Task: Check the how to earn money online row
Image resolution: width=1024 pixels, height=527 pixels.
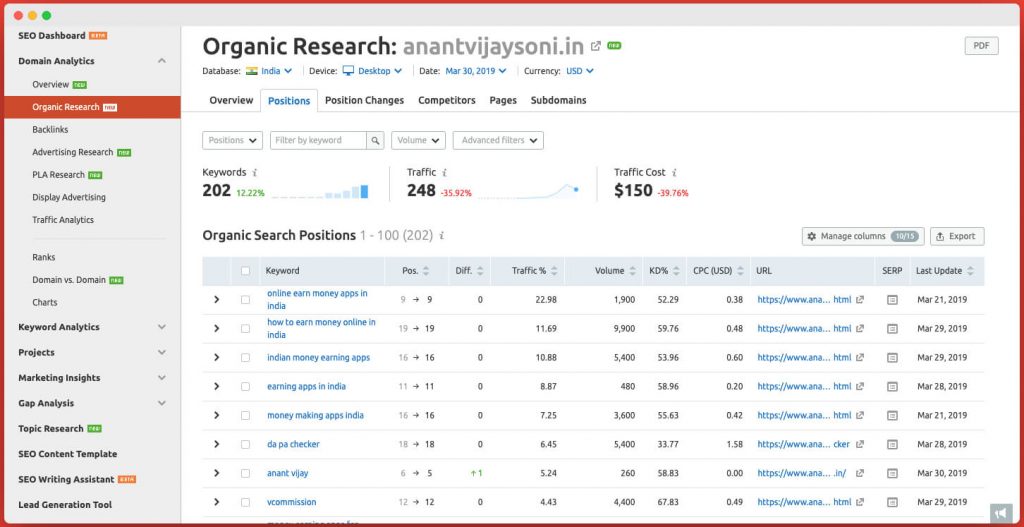Action: pos(246,328)
